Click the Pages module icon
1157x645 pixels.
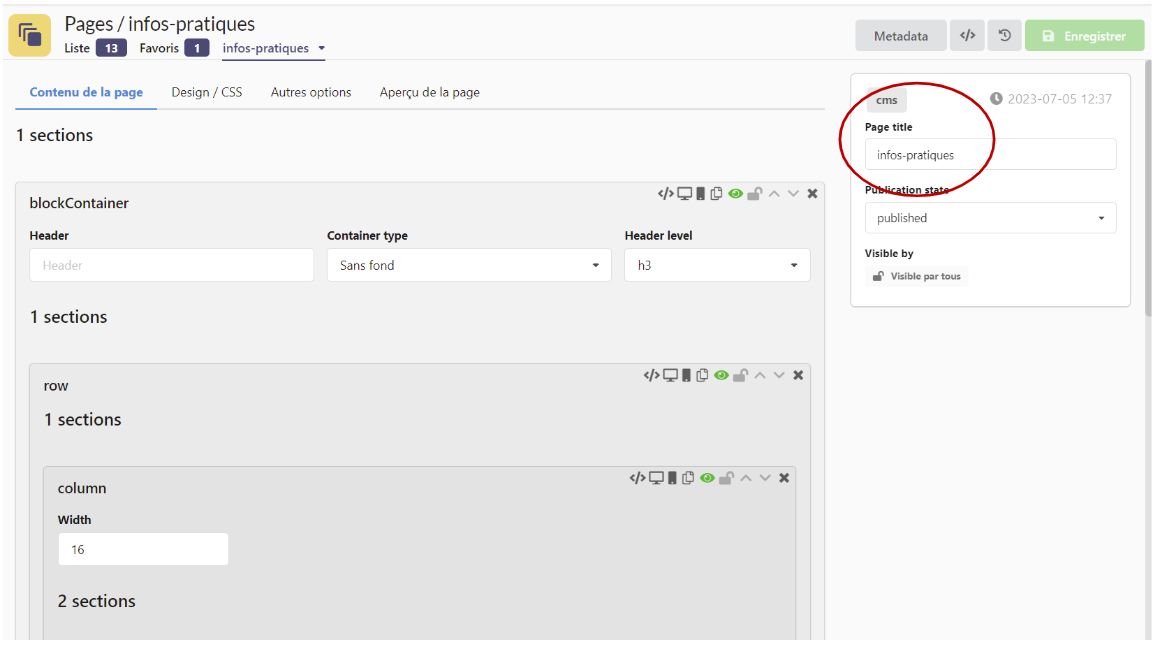(x=30, y=36)
